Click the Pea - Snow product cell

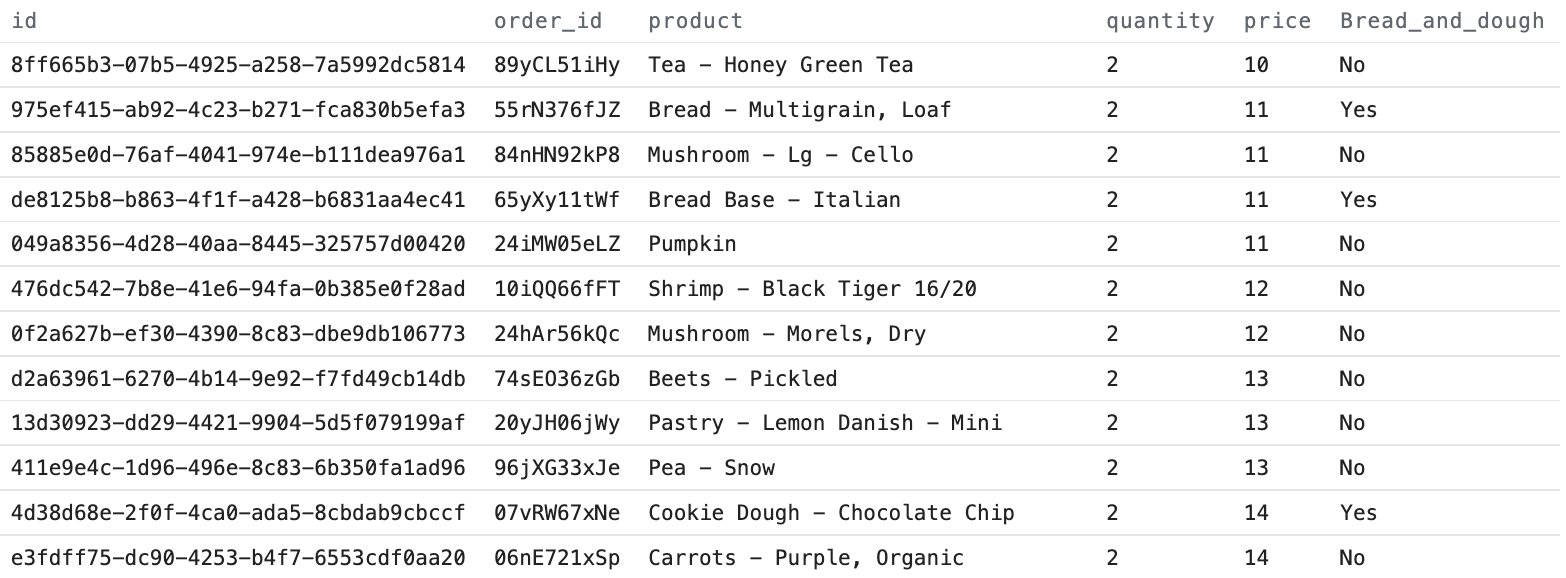point(711,468)
